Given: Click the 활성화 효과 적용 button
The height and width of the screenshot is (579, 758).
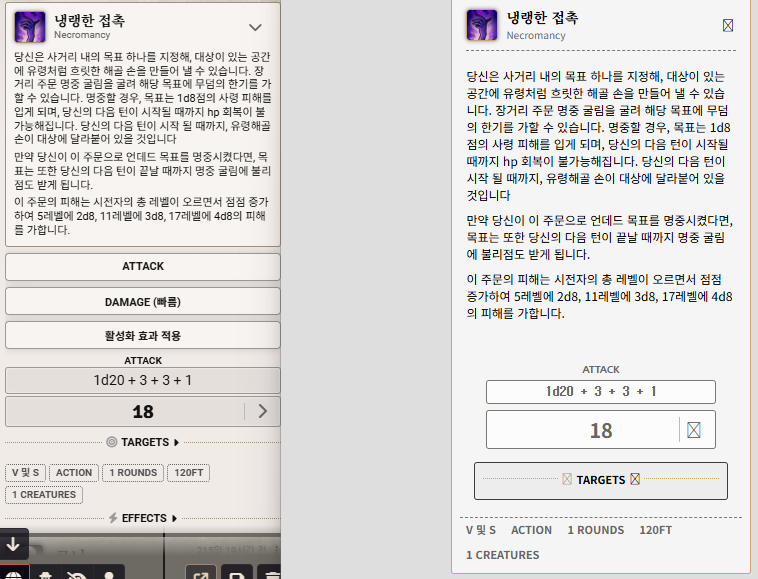Looking at the screenshot, I should [x=143, y=335].
